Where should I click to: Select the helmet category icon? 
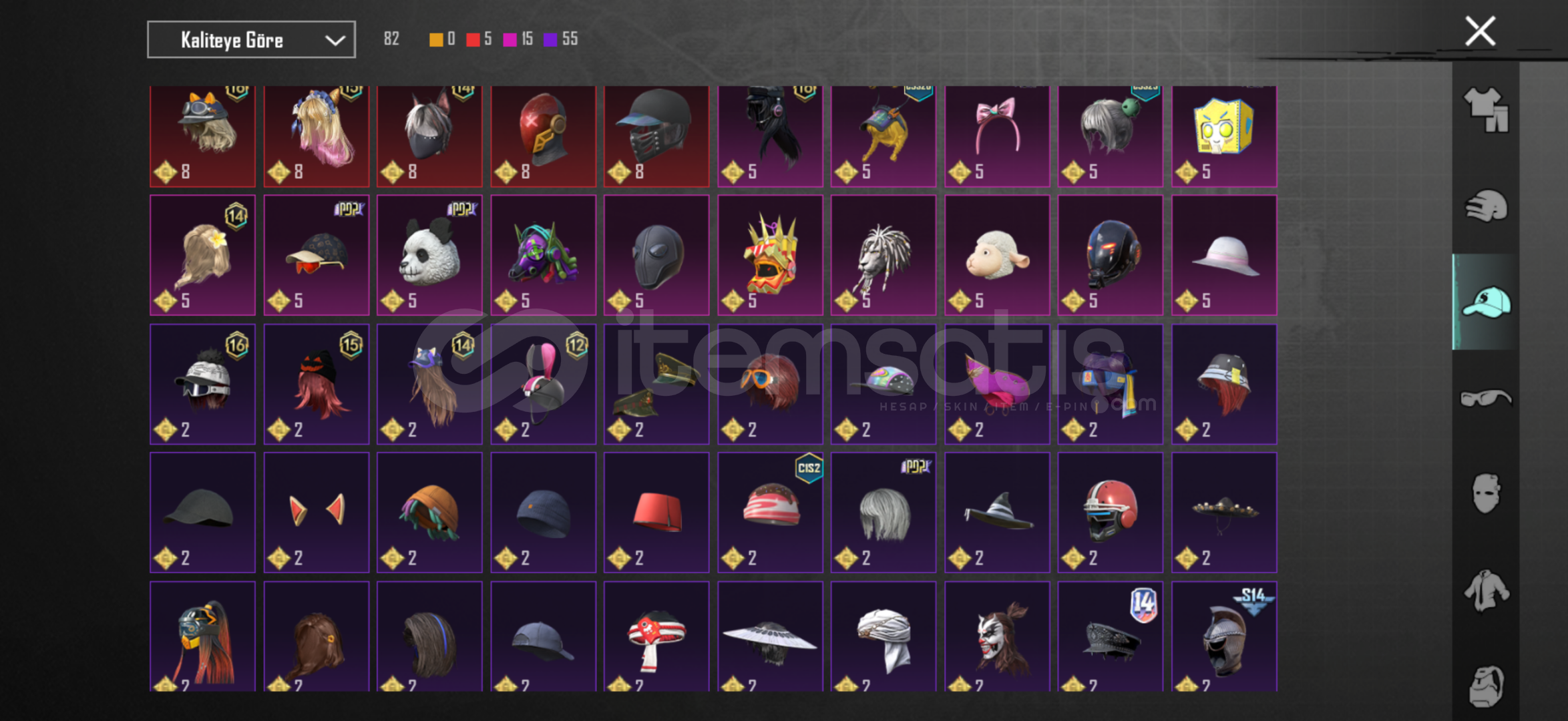1486,206
